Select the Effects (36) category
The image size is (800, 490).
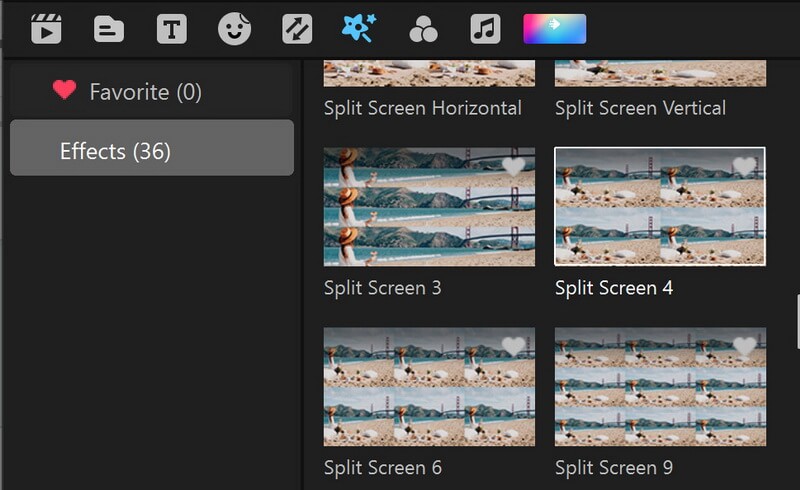(152, 148)
